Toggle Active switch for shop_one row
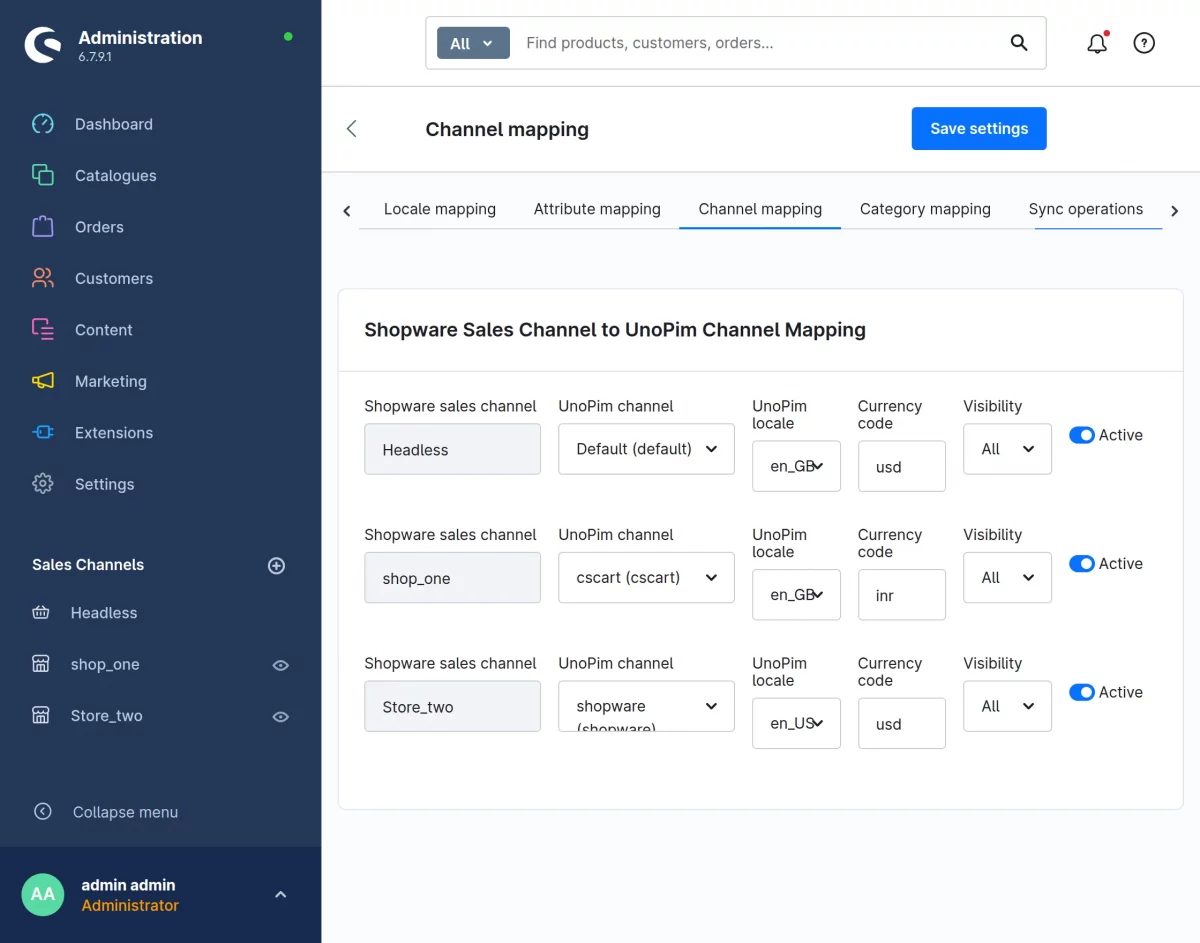 coord(1082,564)
